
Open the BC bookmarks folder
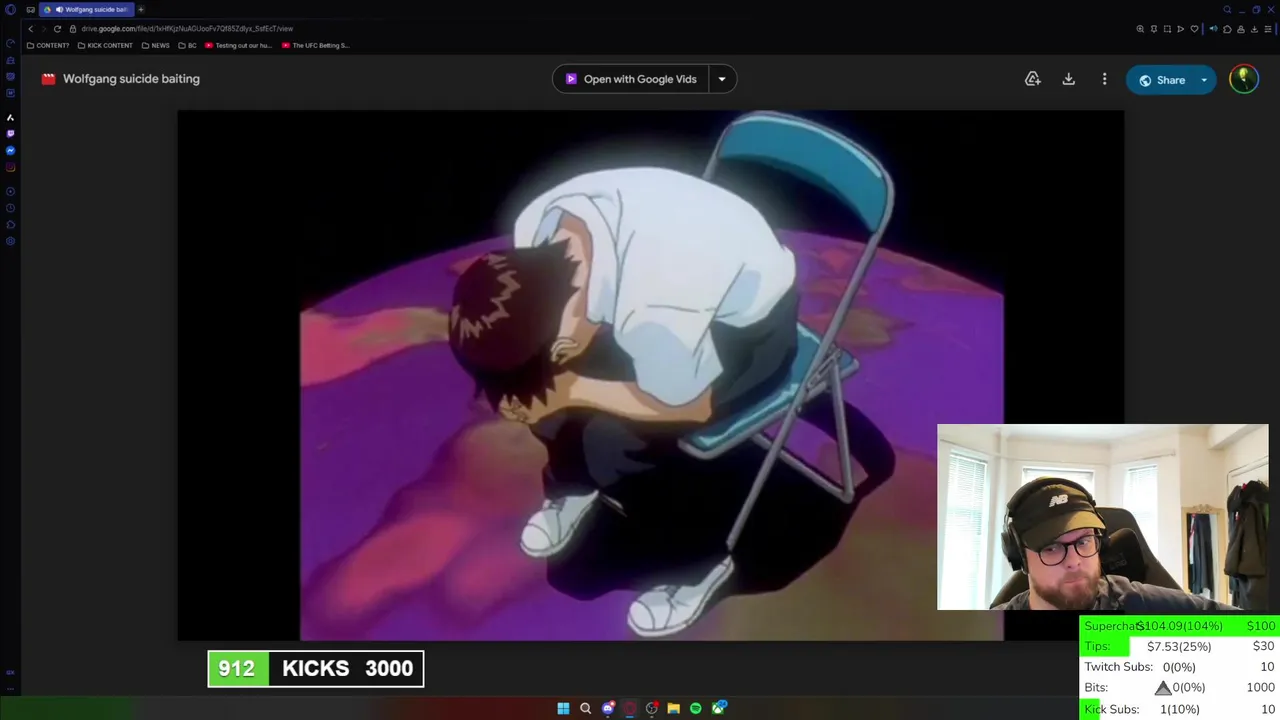click(187, 45)
